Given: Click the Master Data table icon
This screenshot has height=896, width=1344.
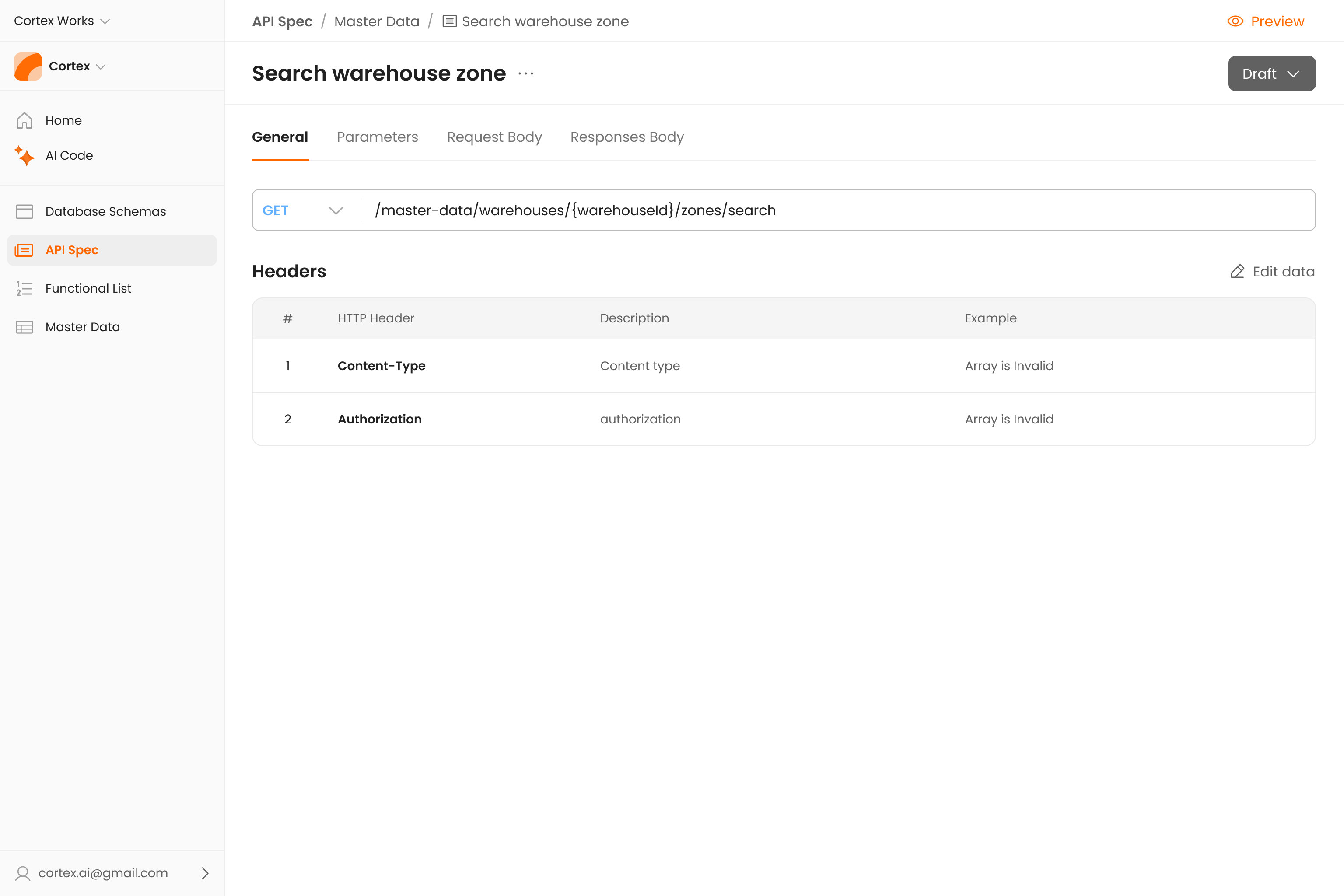Looking at the screenshot, I should point(24,327).
